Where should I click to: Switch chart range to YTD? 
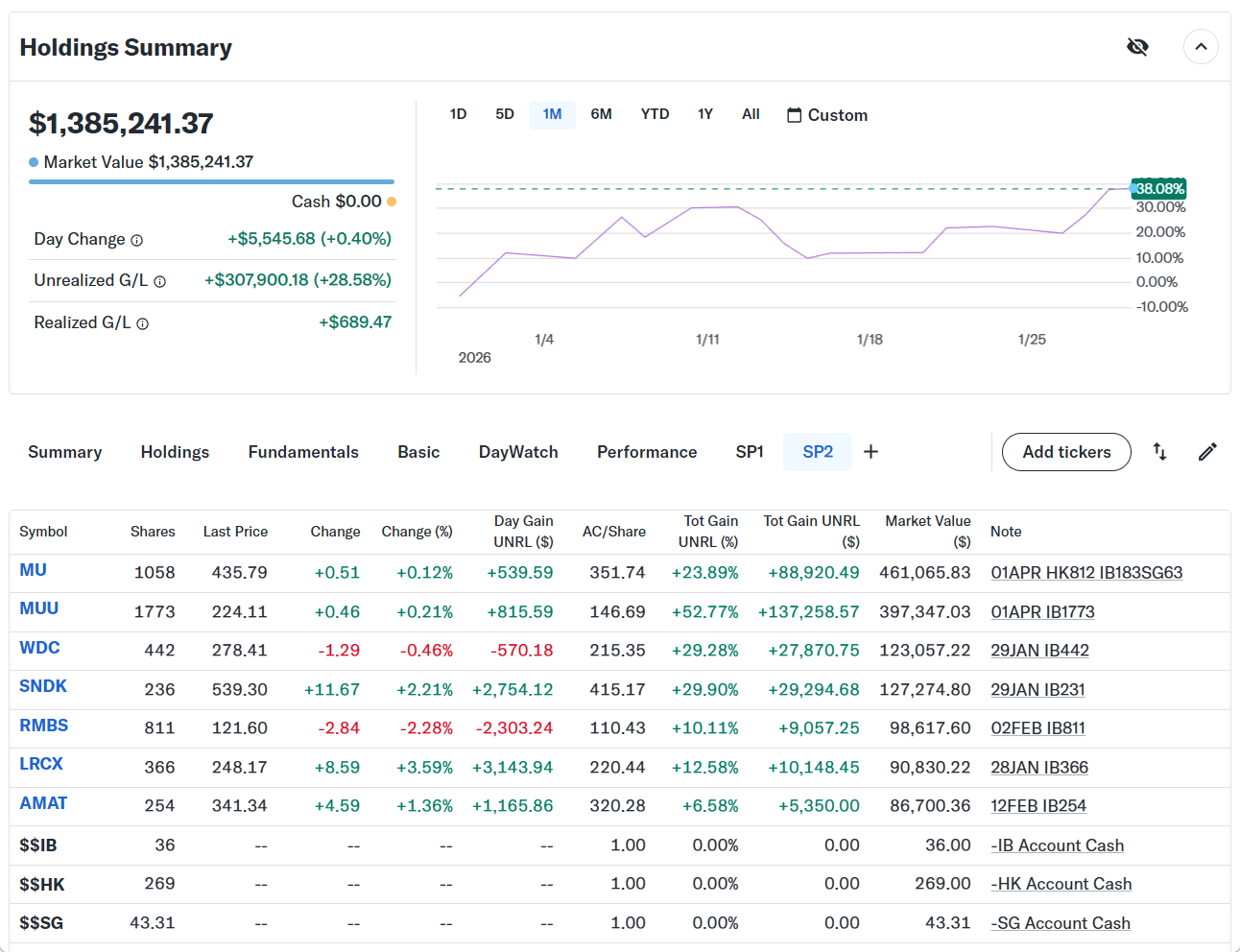point(655,114)
